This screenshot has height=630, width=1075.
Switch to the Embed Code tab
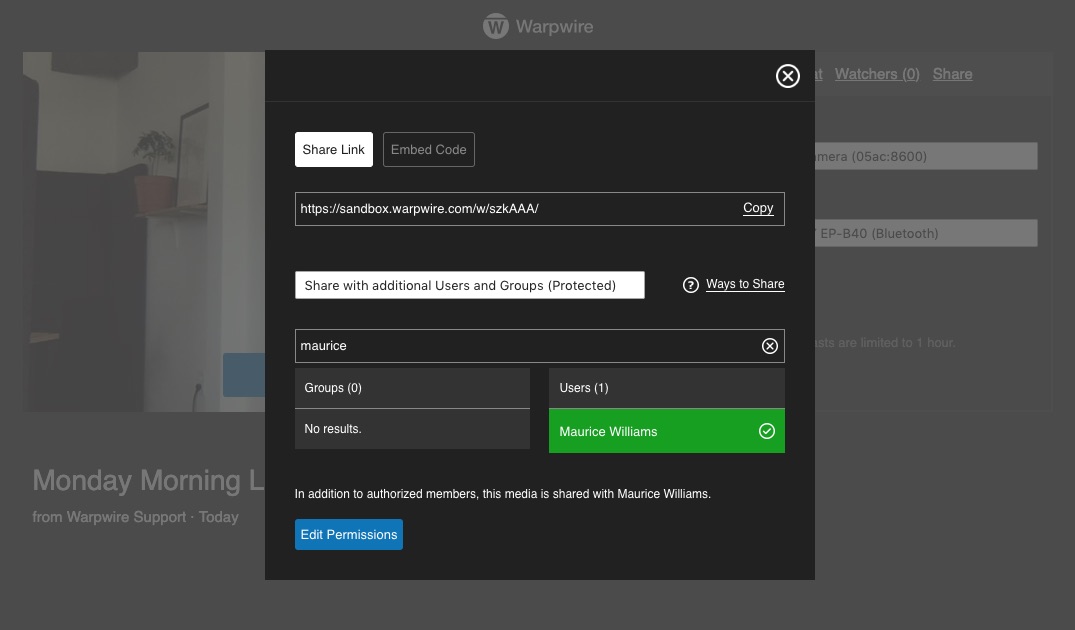[x=428, y=149]
